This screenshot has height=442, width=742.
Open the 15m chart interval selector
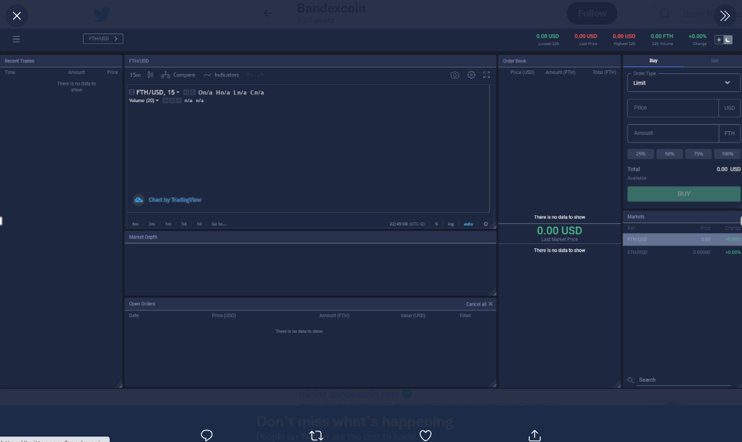pos(135,75)
